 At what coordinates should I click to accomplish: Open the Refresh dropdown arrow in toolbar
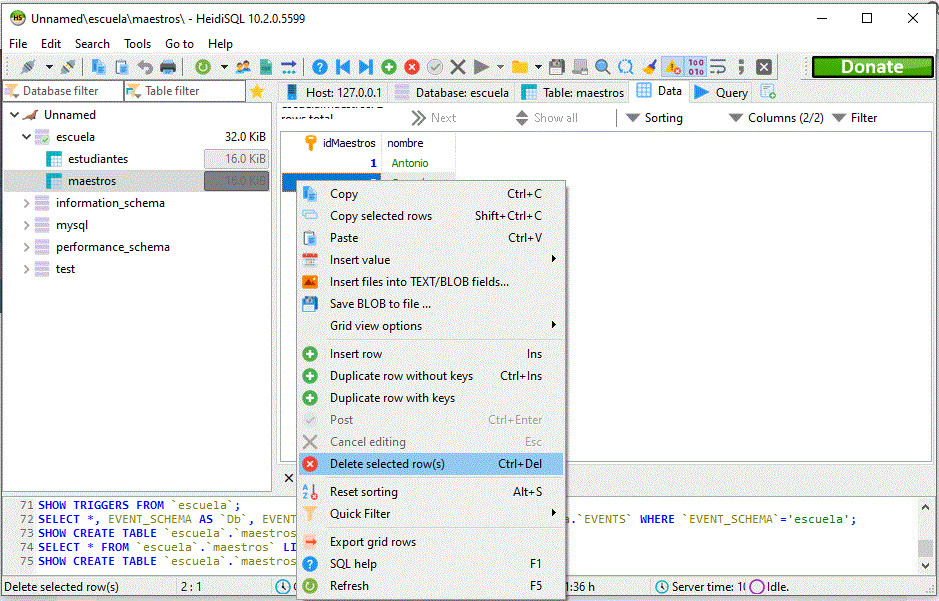pos(224,67)
